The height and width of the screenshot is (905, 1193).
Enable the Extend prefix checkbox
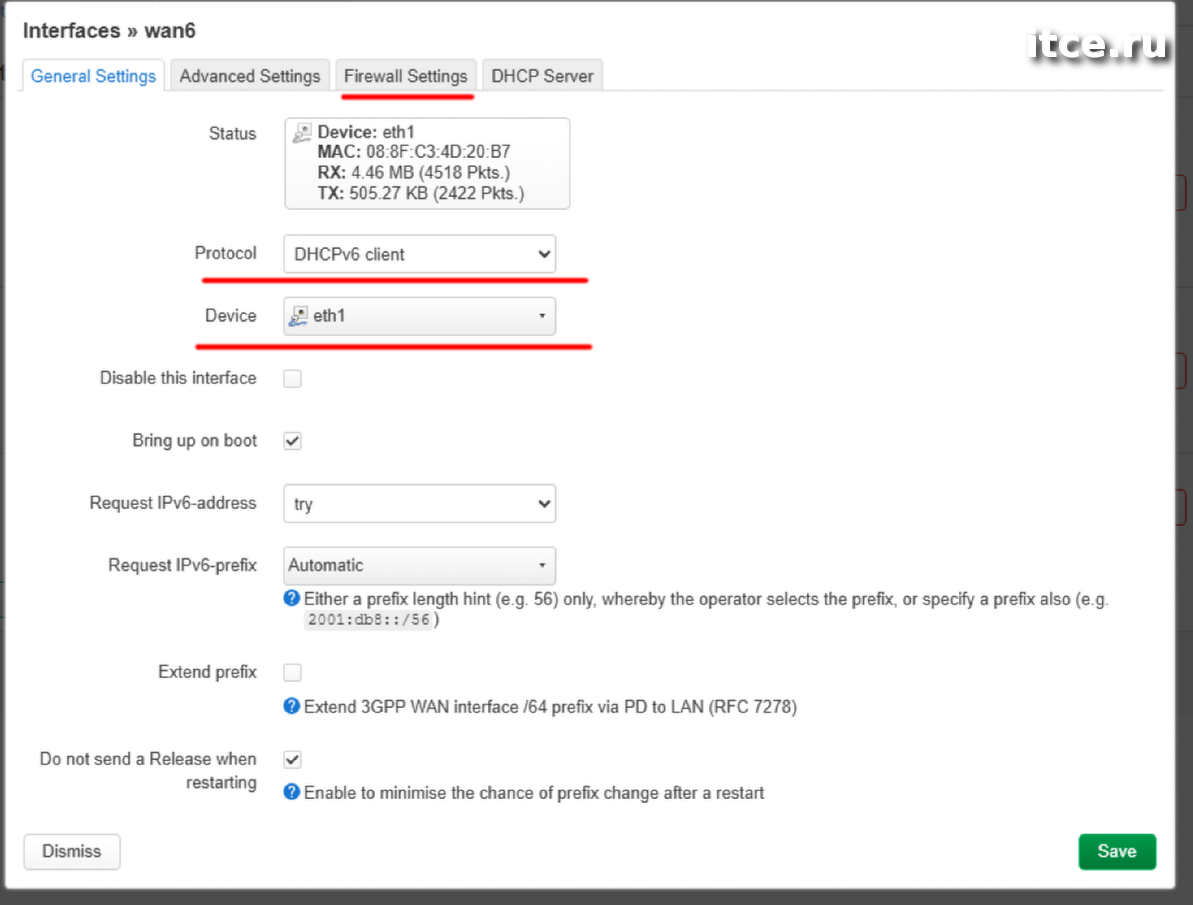click(x=292, y=672)
